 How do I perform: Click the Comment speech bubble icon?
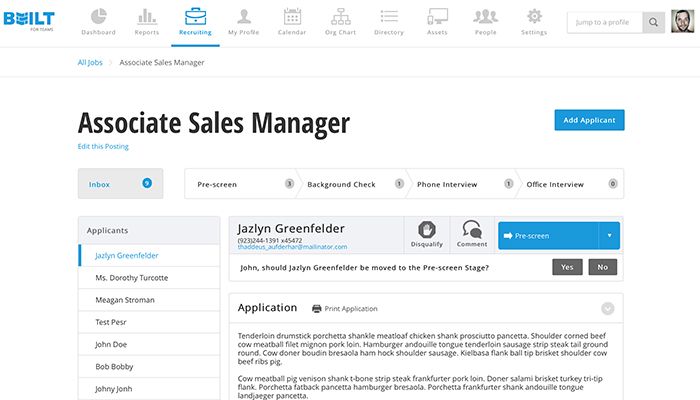pyautogui.click(x=472, y=230)
